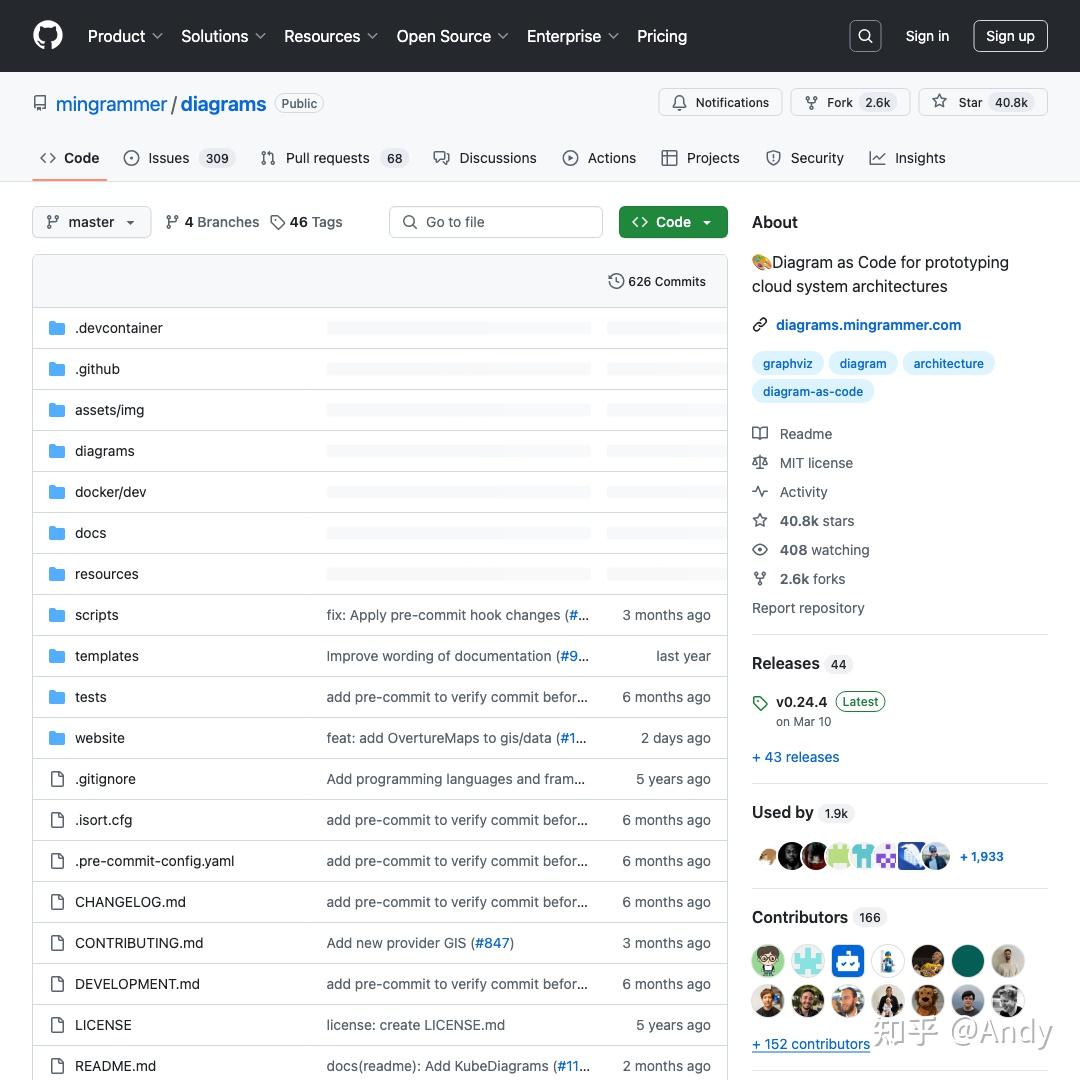
Task: Click the fork icon next to Fork count
Action: (811, 102)
